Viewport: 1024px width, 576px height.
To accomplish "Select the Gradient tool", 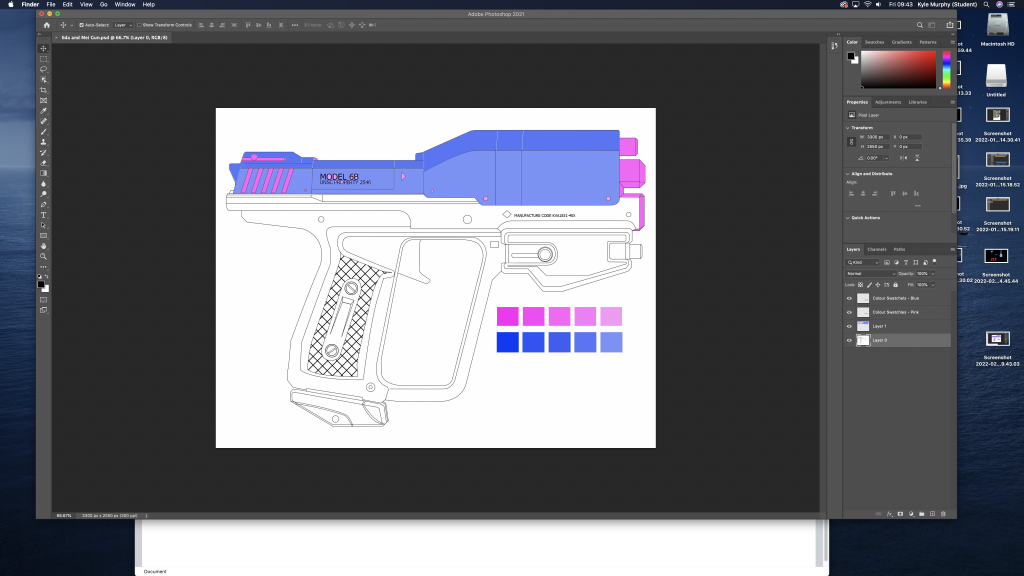I will (44, 174).
